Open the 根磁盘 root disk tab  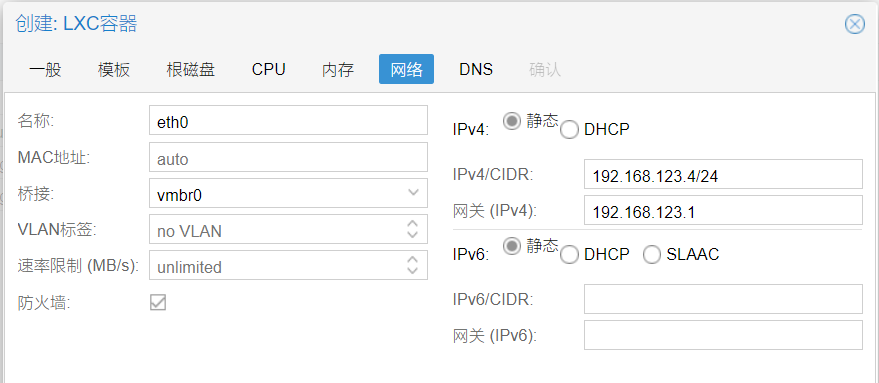pos(191,69)
